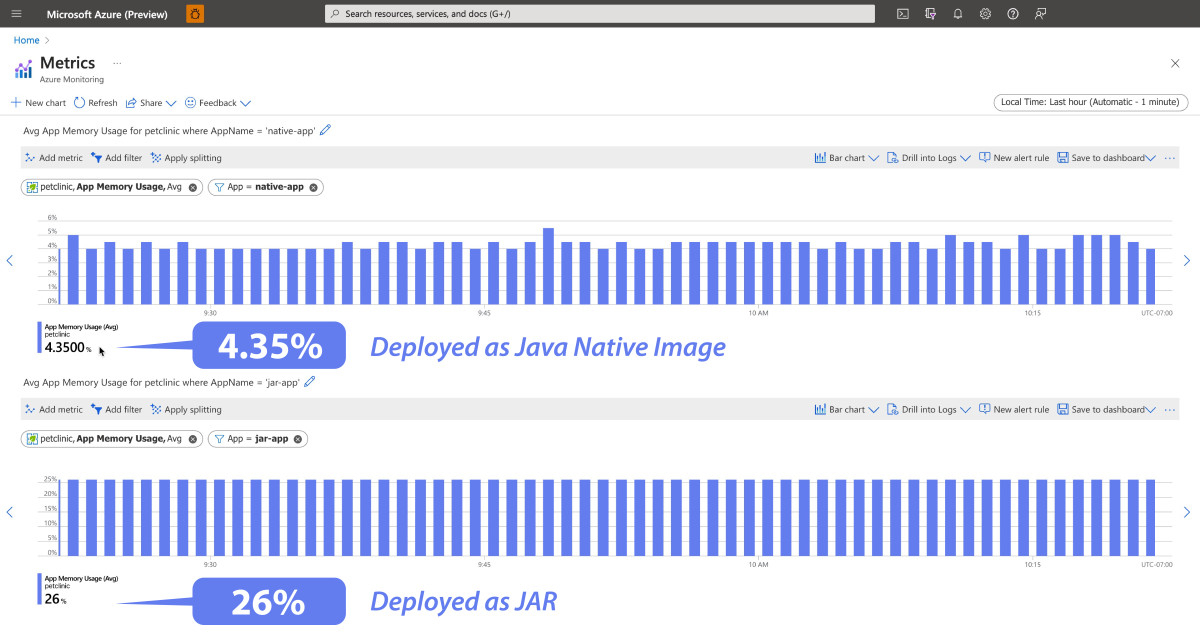Open the Directories and subscriptions filter
The image size is (1200, 643).
coord(930,13)
